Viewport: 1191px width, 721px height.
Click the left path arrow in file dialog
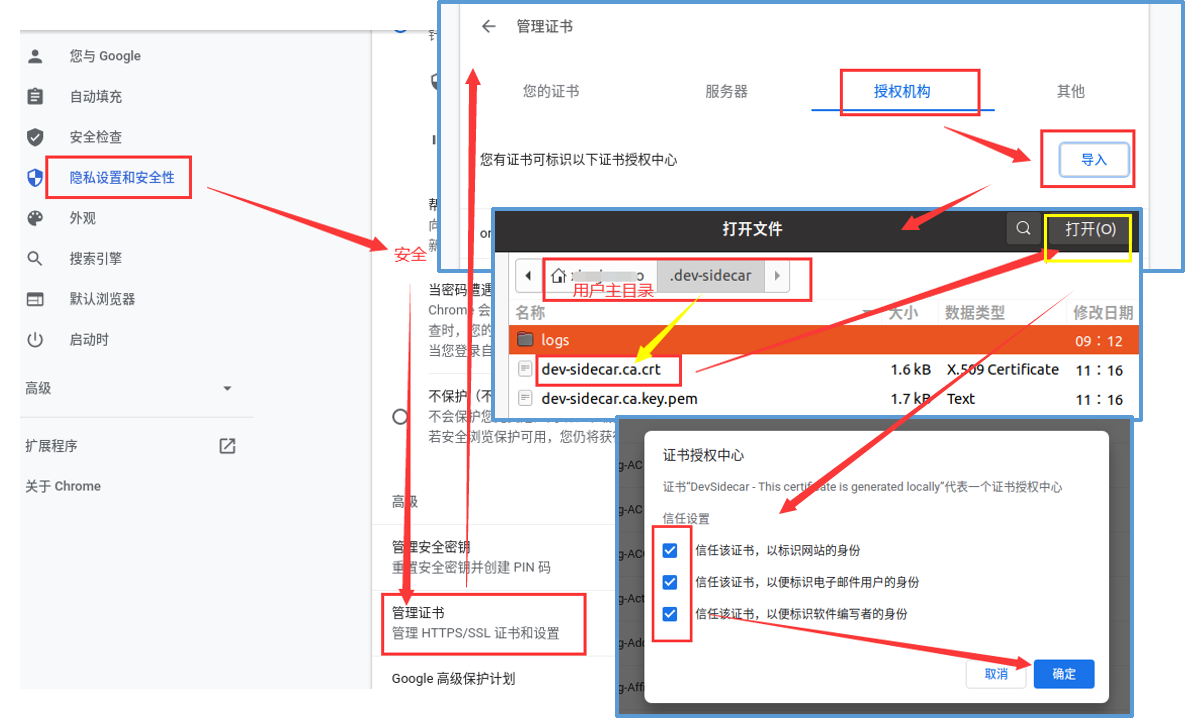coord(526,275)
